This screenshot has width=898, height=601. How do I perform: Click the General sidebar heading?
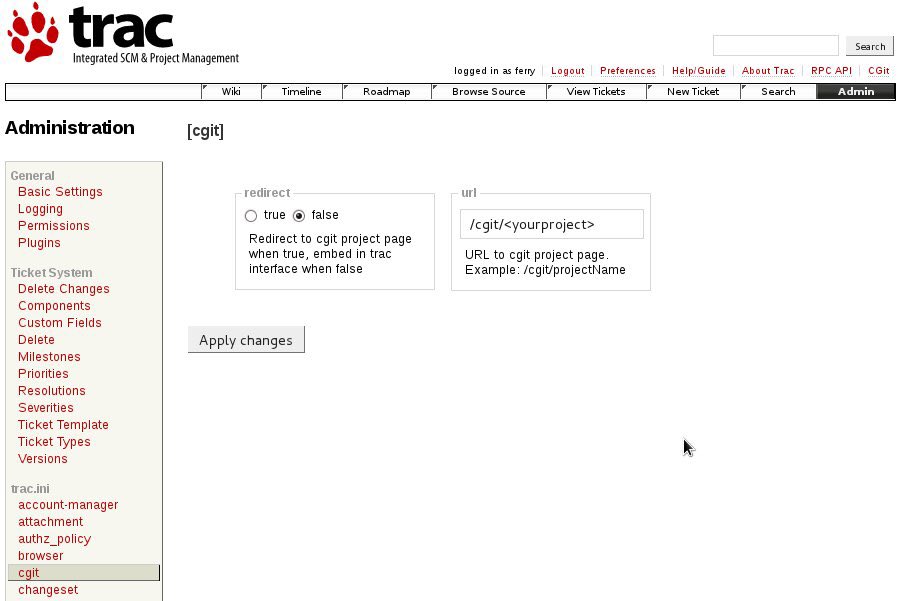pyautogui.click(x=33, y=176)
